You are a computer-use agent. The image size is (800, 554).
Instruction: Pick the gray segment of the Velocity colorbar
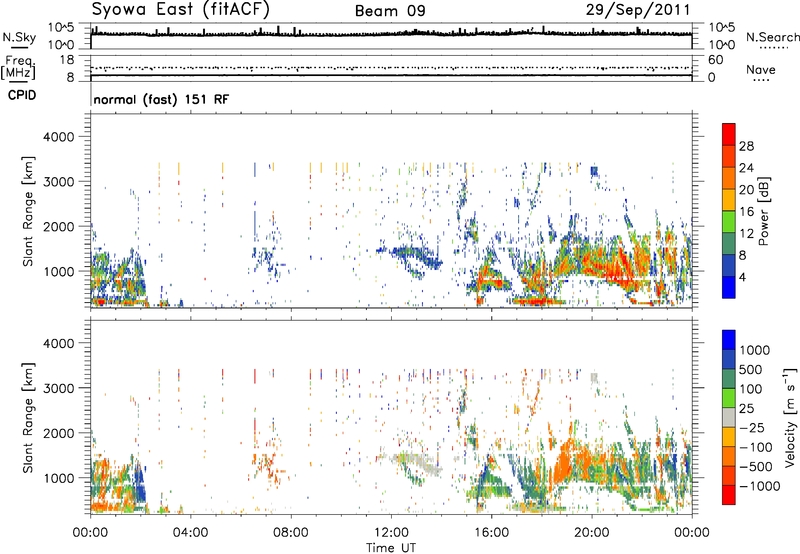pos(729,417)
